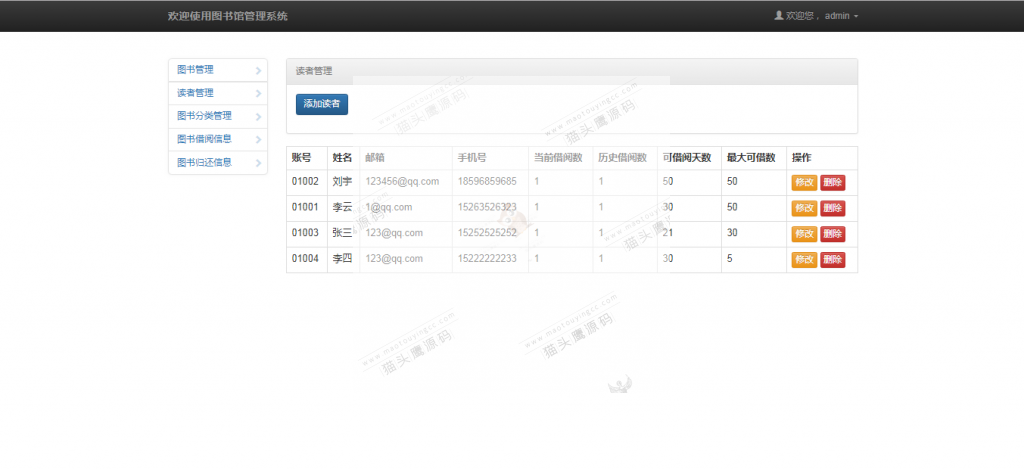
Task: Click the user icon beside 欢迎您
Action: pyautogui.click(x=778, y=15)
